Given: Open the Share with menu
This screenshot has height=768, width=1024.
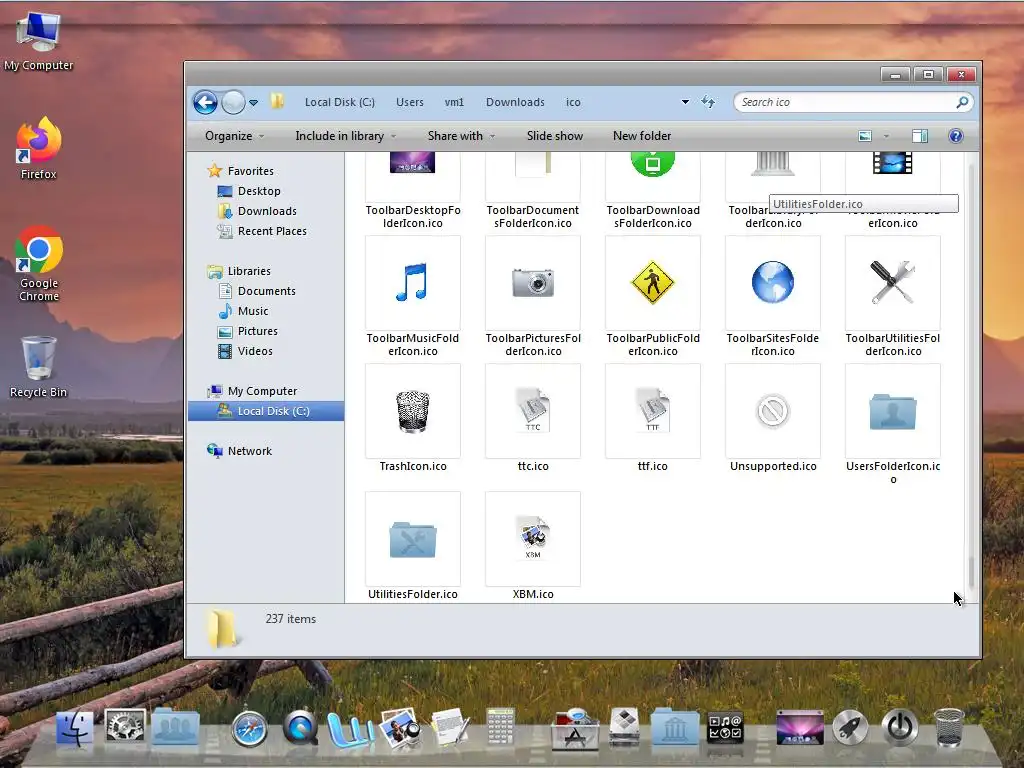Looking at the screenshot, I should (x=461, y=136).
